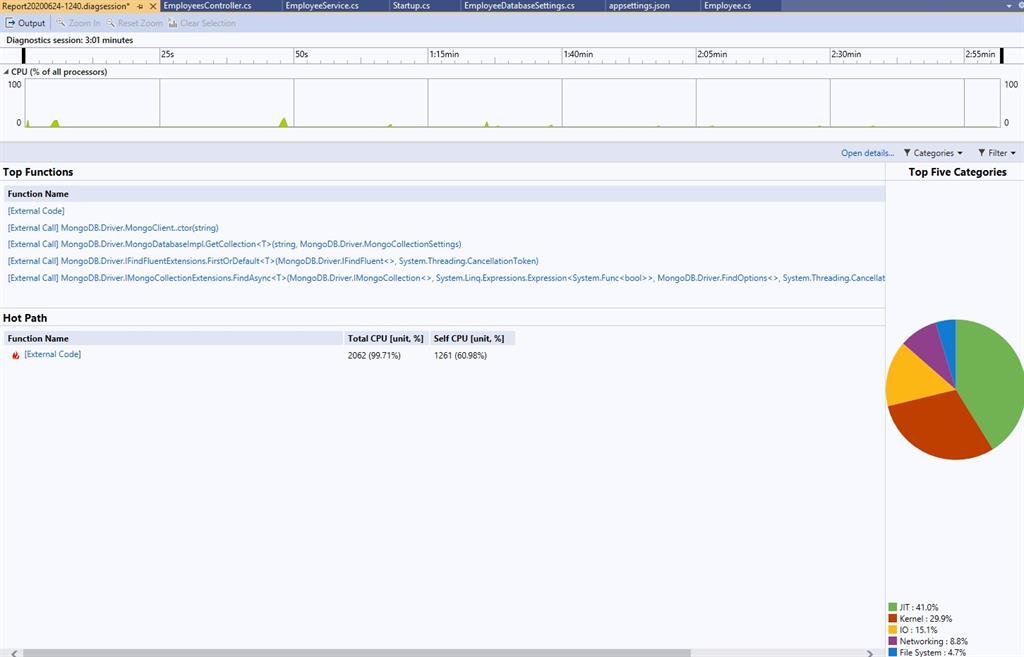Collapse the CPU graph section triangle
This screenshot has width=1024, height=657.
(6, 71)
